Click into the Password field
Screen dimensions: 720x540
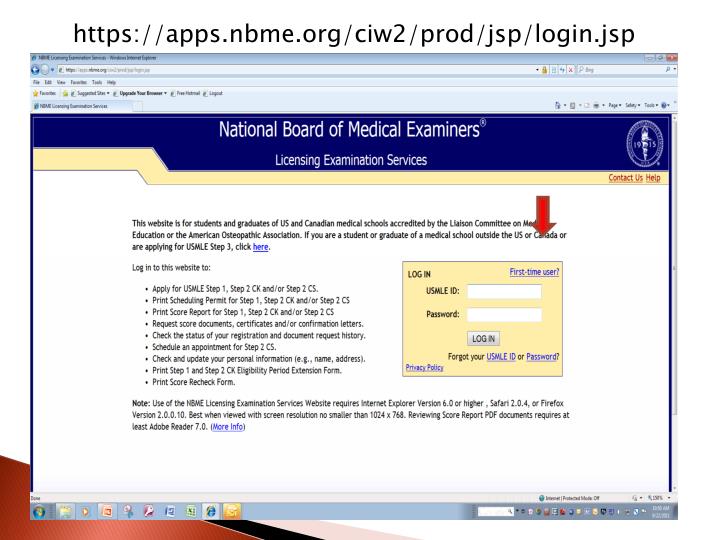[x=504, y=315]
